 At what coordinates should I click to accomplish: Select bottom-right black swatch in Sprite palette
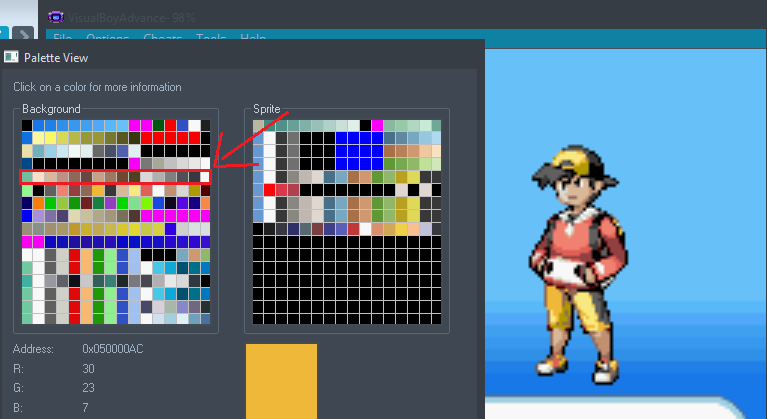(437, 318)
